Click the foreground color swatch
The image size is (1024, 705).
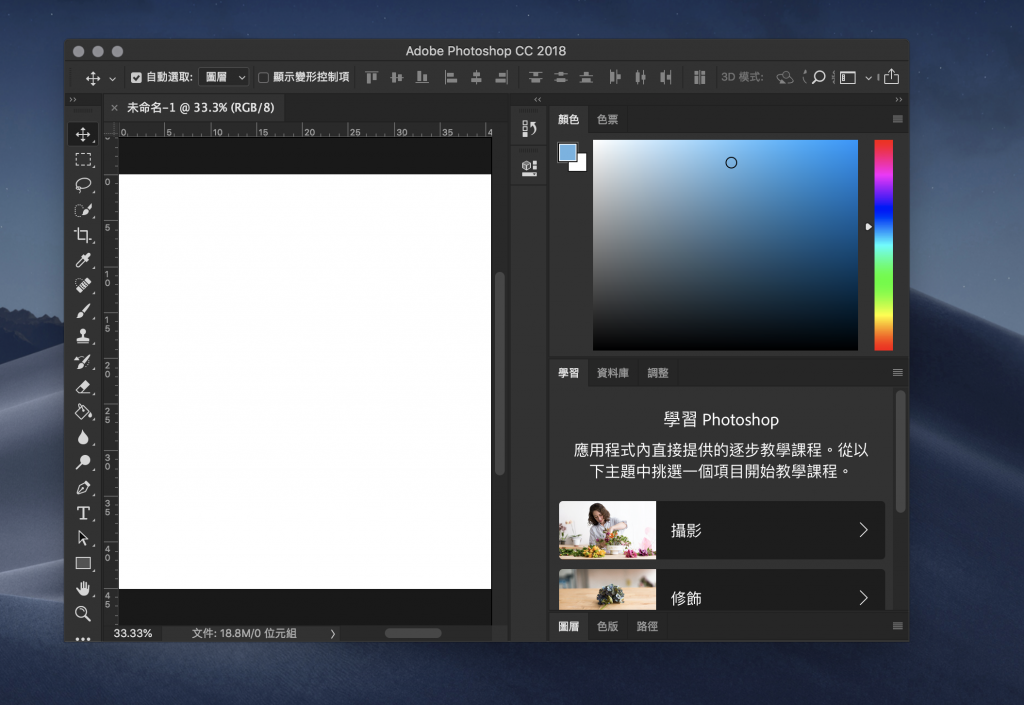pos(568,153)
